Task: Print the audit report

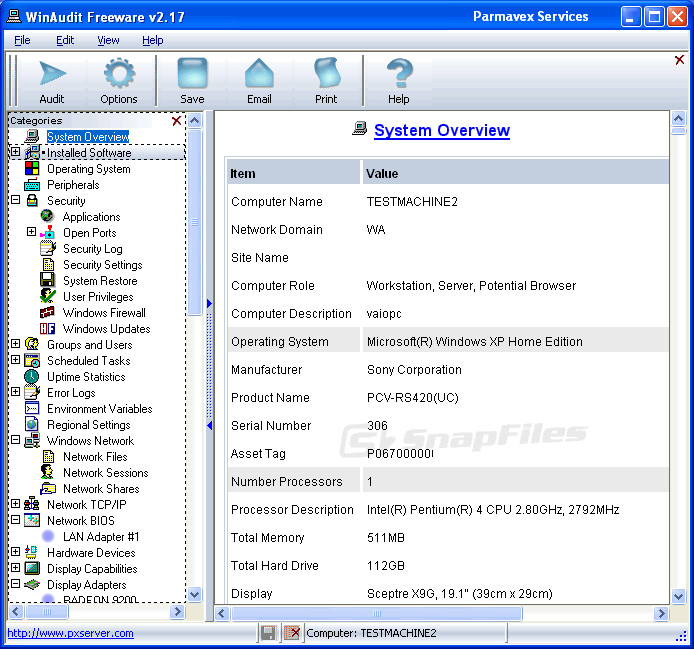Action: pyautogui.click(x=326, y=82)
